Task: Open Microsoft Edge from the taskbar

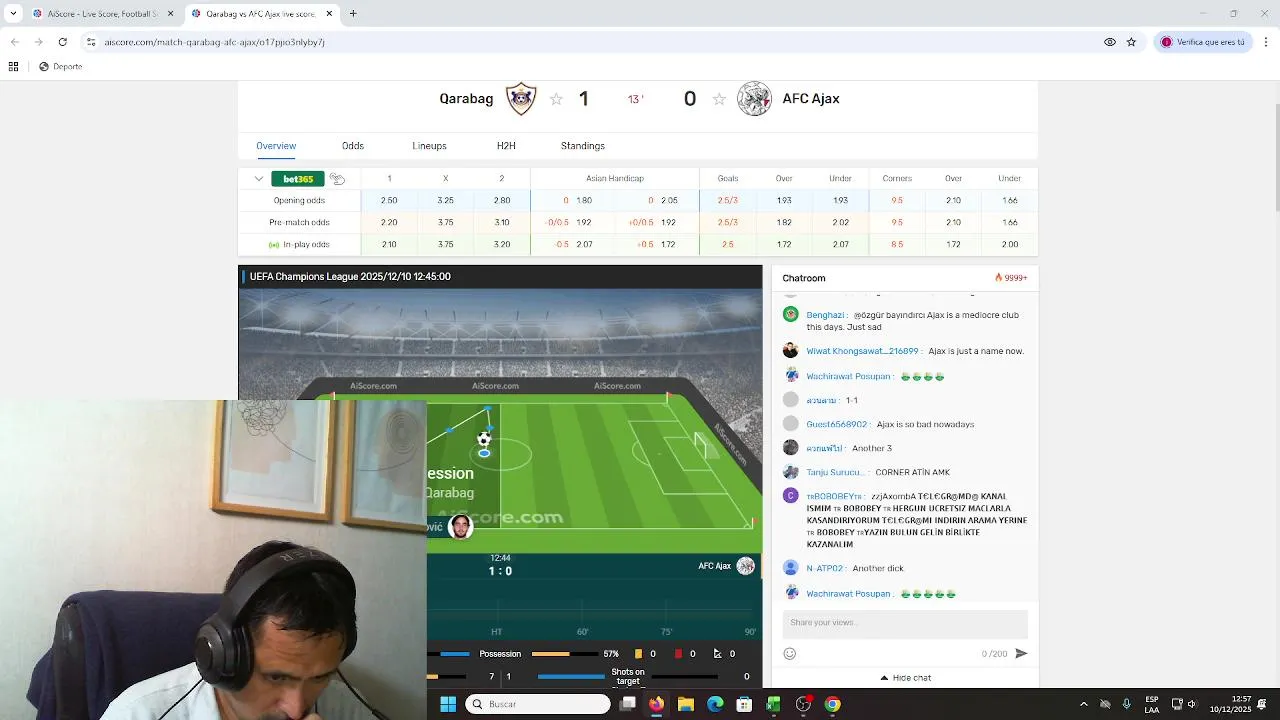Action: [715, 704]
